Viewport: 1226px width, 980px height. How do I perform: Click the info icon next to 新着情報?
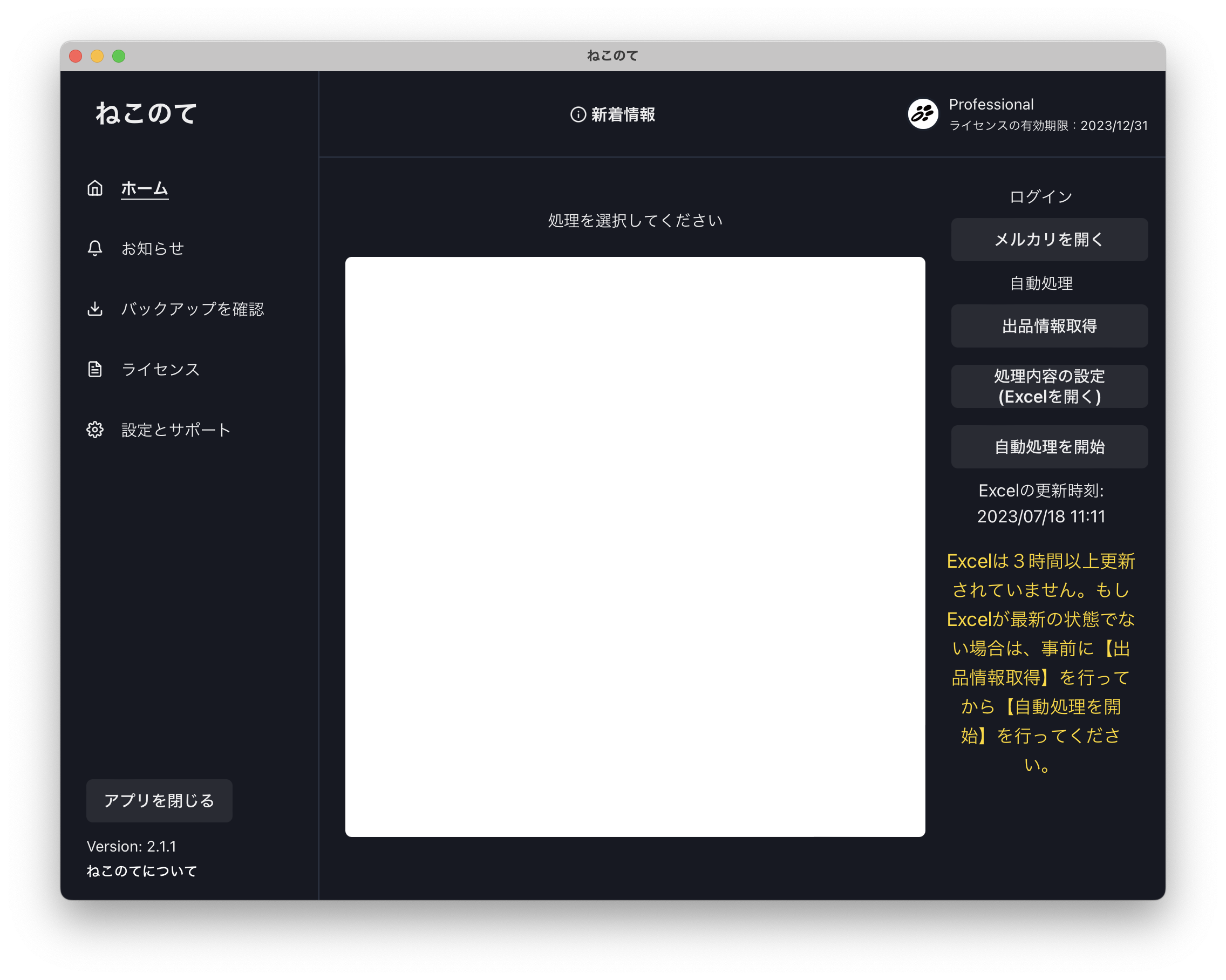click(x=578, y=114)
